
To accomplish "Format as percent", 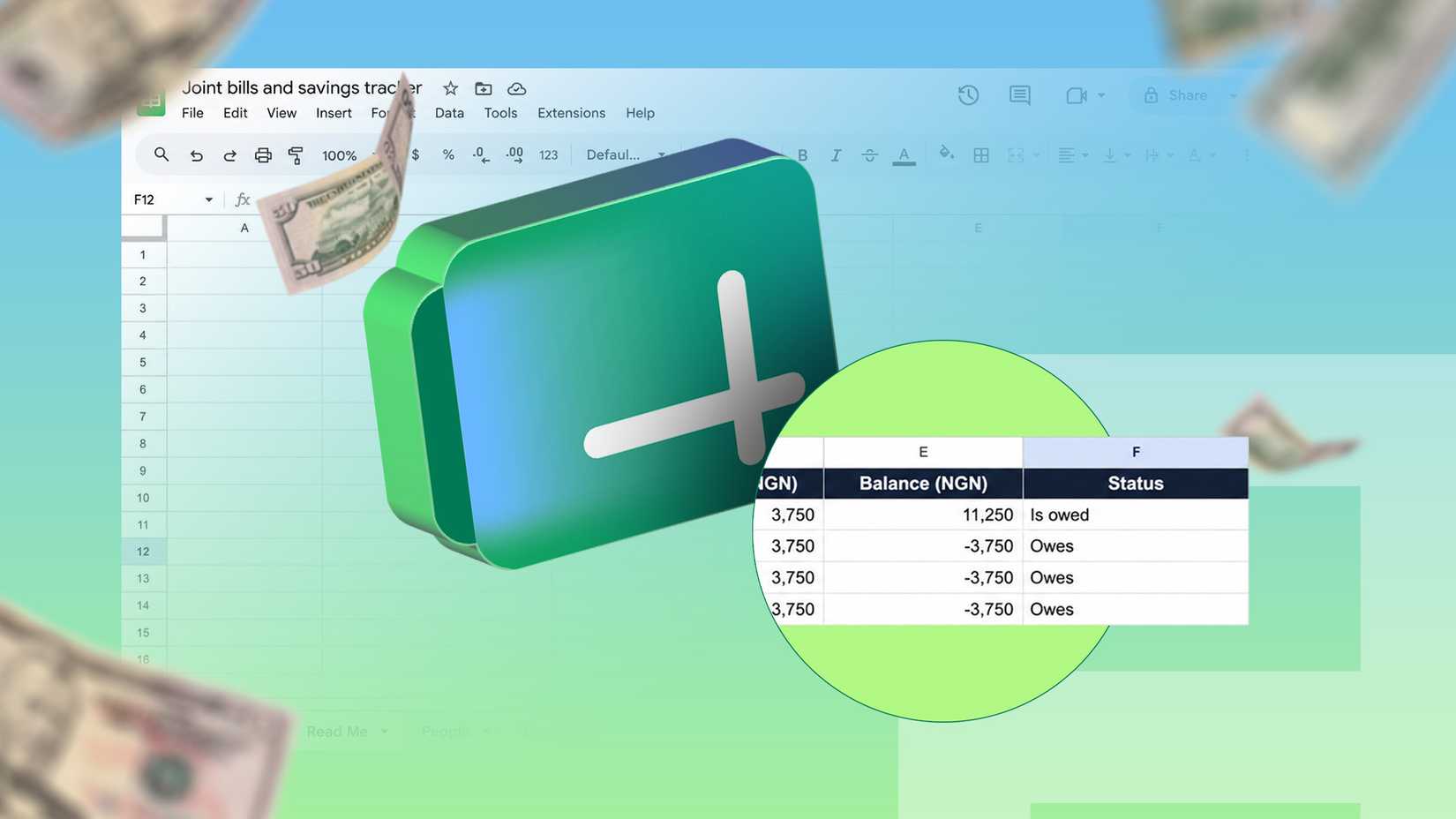I will click(x=448, y=154).
